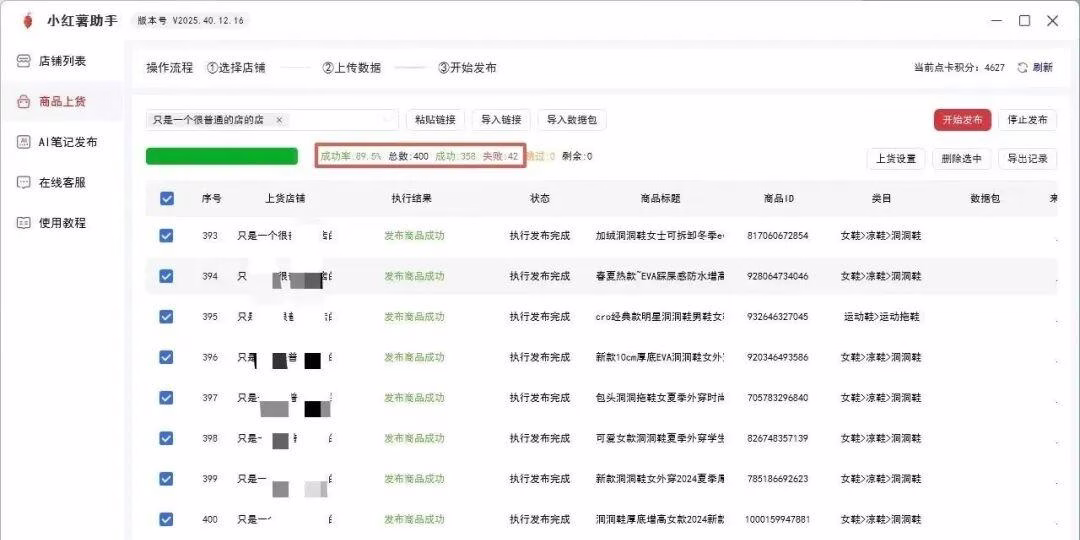Remove selected store tag with x

tap(279, 120)
